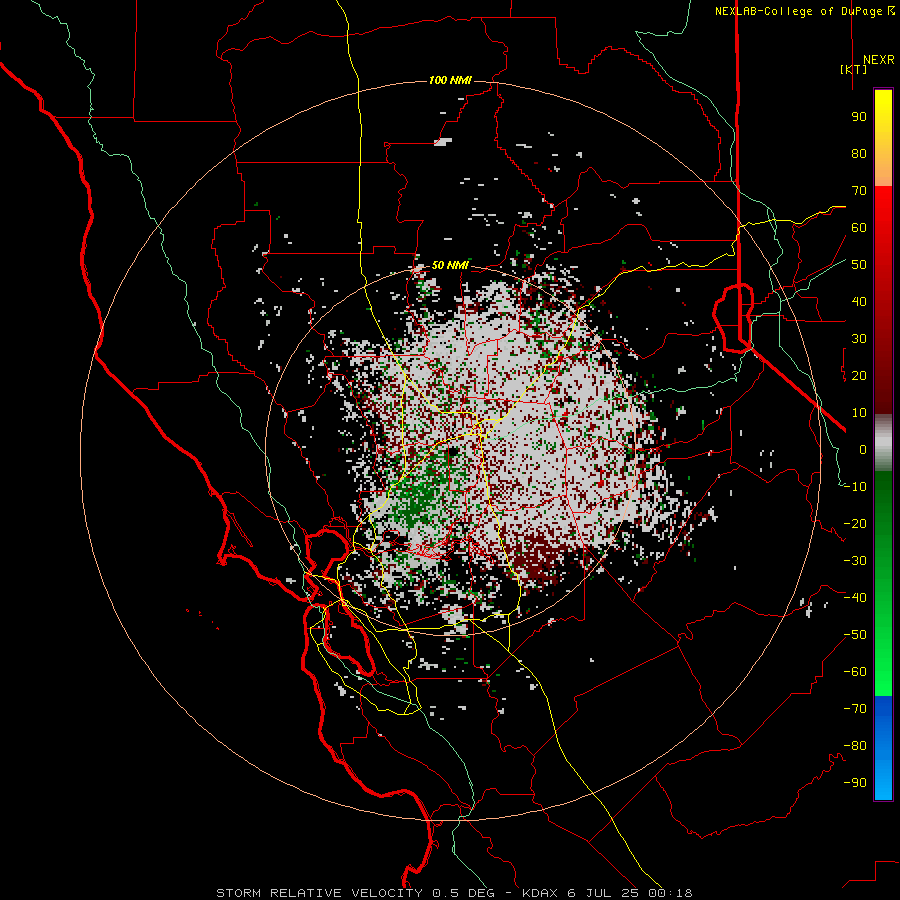Click the 20 value on velocity scale
The image size is (900, 900).
tap(859, 375)
